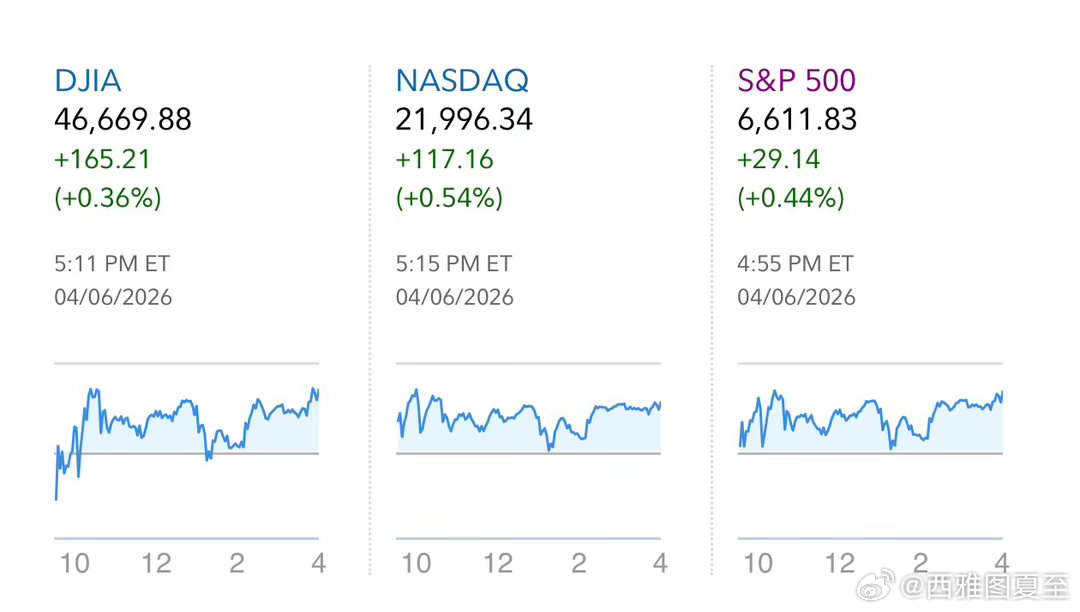The image size is (1080, 612).
Task: Click the NASDAQ (+0.54%) percent change
Action: coord(449,198)
